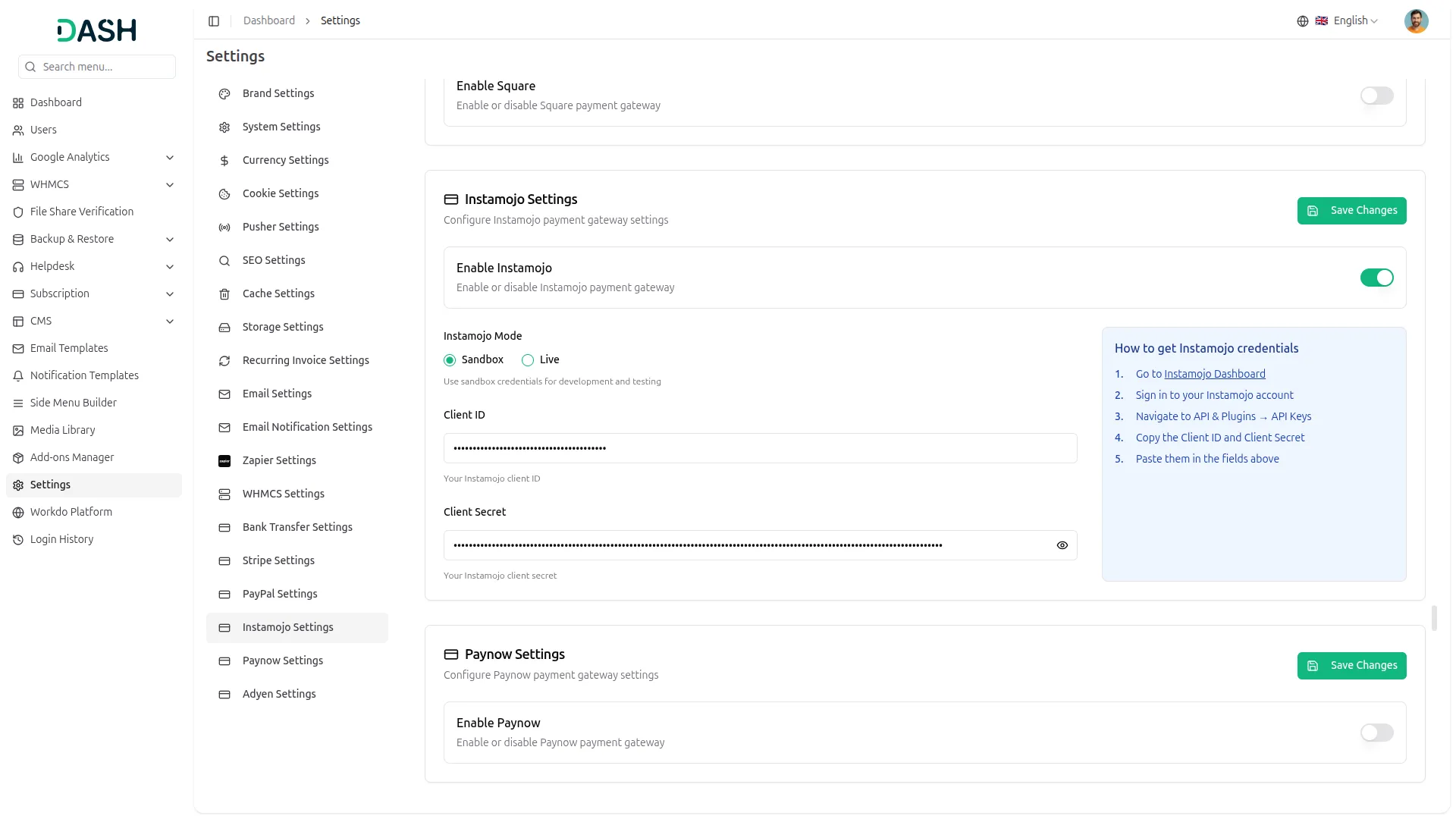Viewport: 1456px width, 819px height.
Task: Expand the Backup & Restore menu
Action: 94,240
